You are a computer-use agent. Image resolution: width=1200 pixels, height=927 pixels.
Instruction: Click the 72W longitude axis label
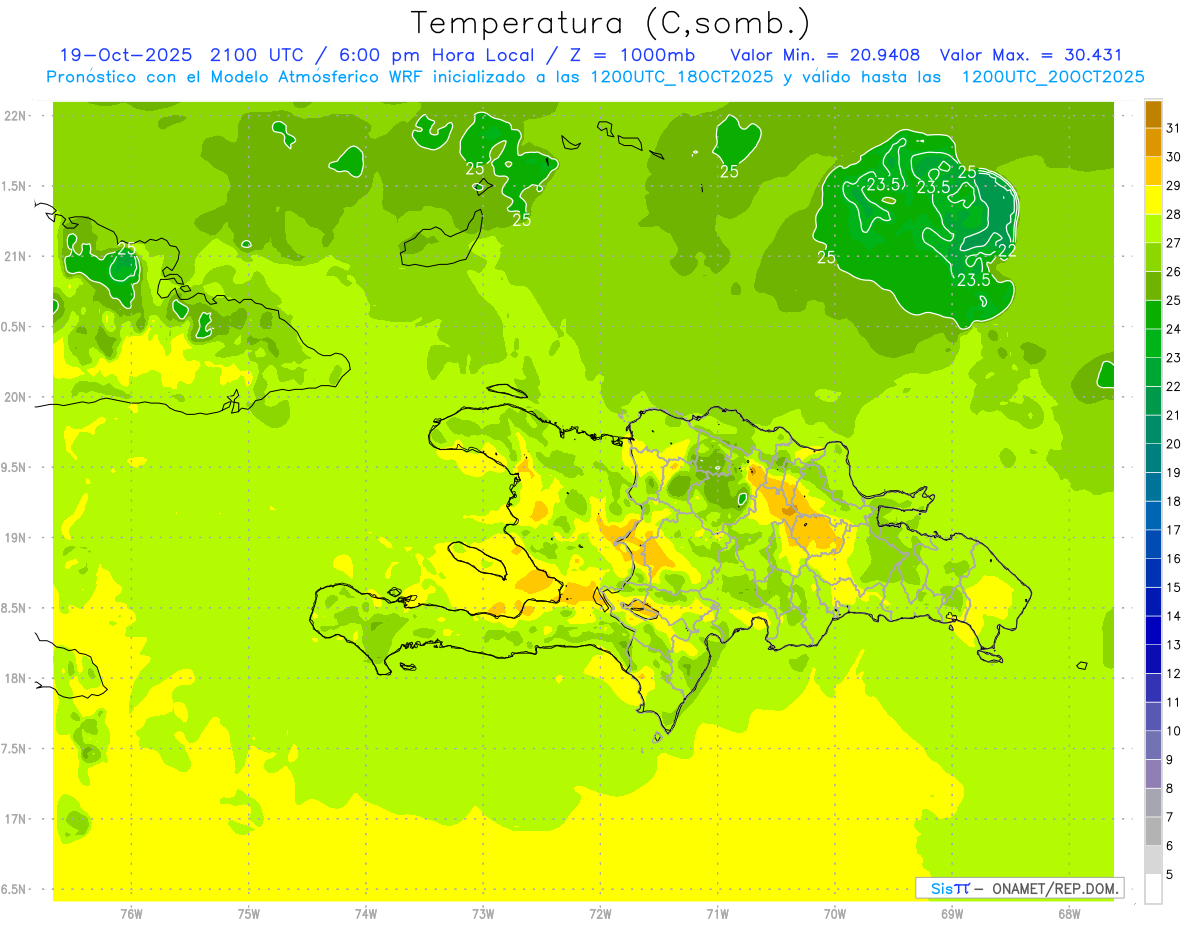point(600,913)
